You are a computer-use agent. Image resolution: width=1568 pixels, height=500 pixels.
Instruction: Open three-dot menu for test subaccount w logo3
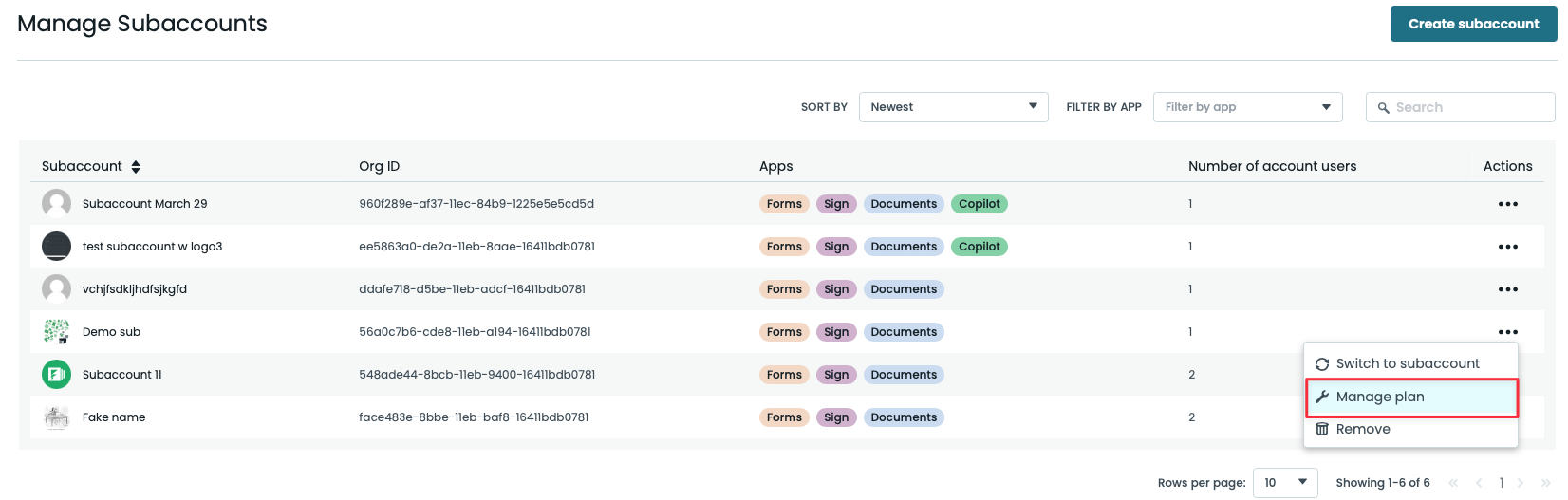click(x=1507, y=247)
